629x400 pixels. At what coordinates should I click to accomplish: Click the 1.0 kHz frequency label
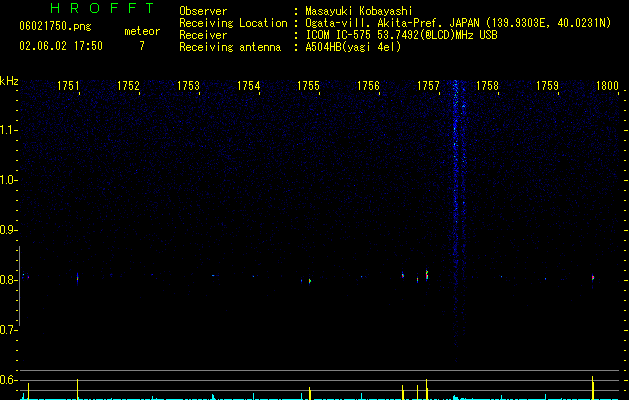[x=8, y=180]
